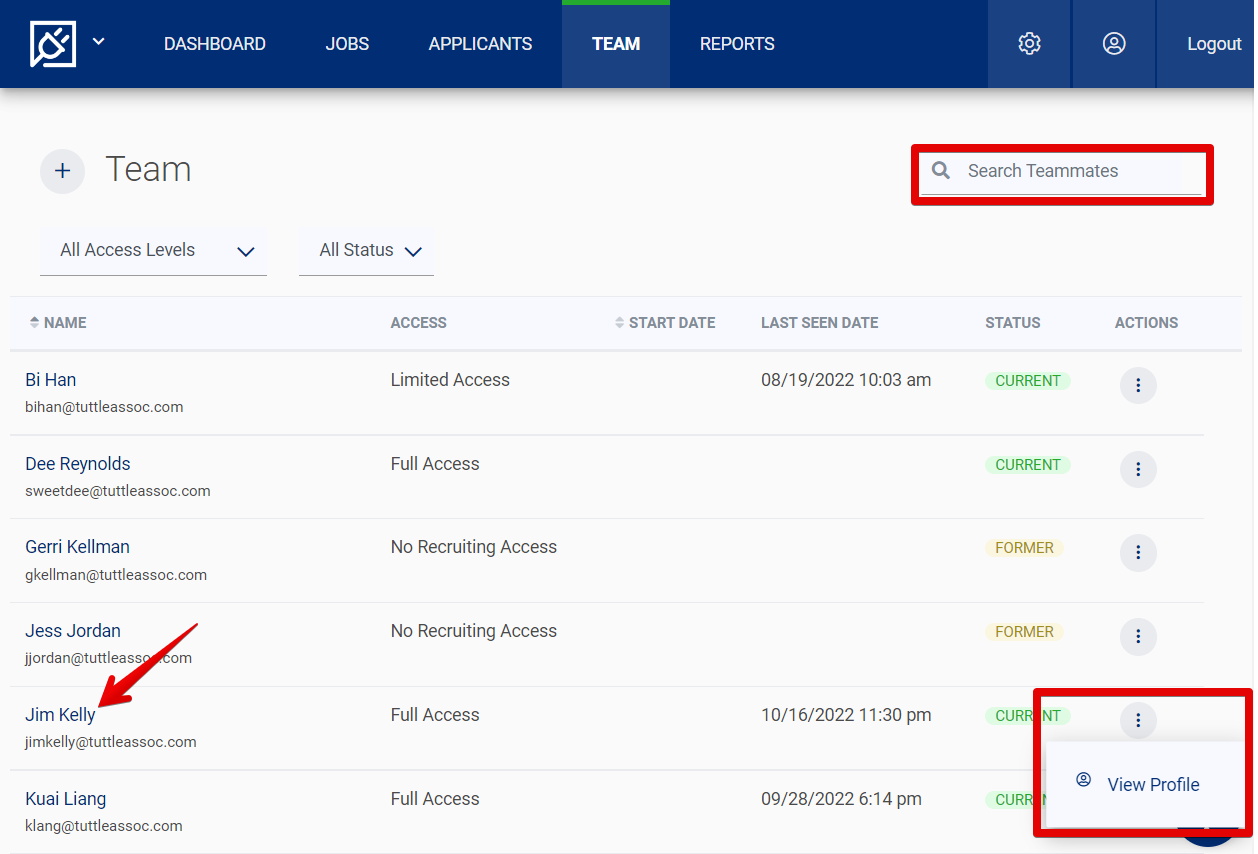Select View Profile from the open menu
The width and height of the screenshot is (1258, 854).
[x=1152, y=784]
